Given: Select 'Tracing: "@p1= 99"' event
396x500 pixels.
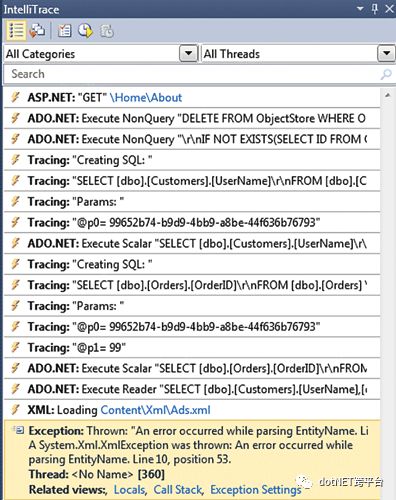Looking at the screenshot, I should 192,347.
